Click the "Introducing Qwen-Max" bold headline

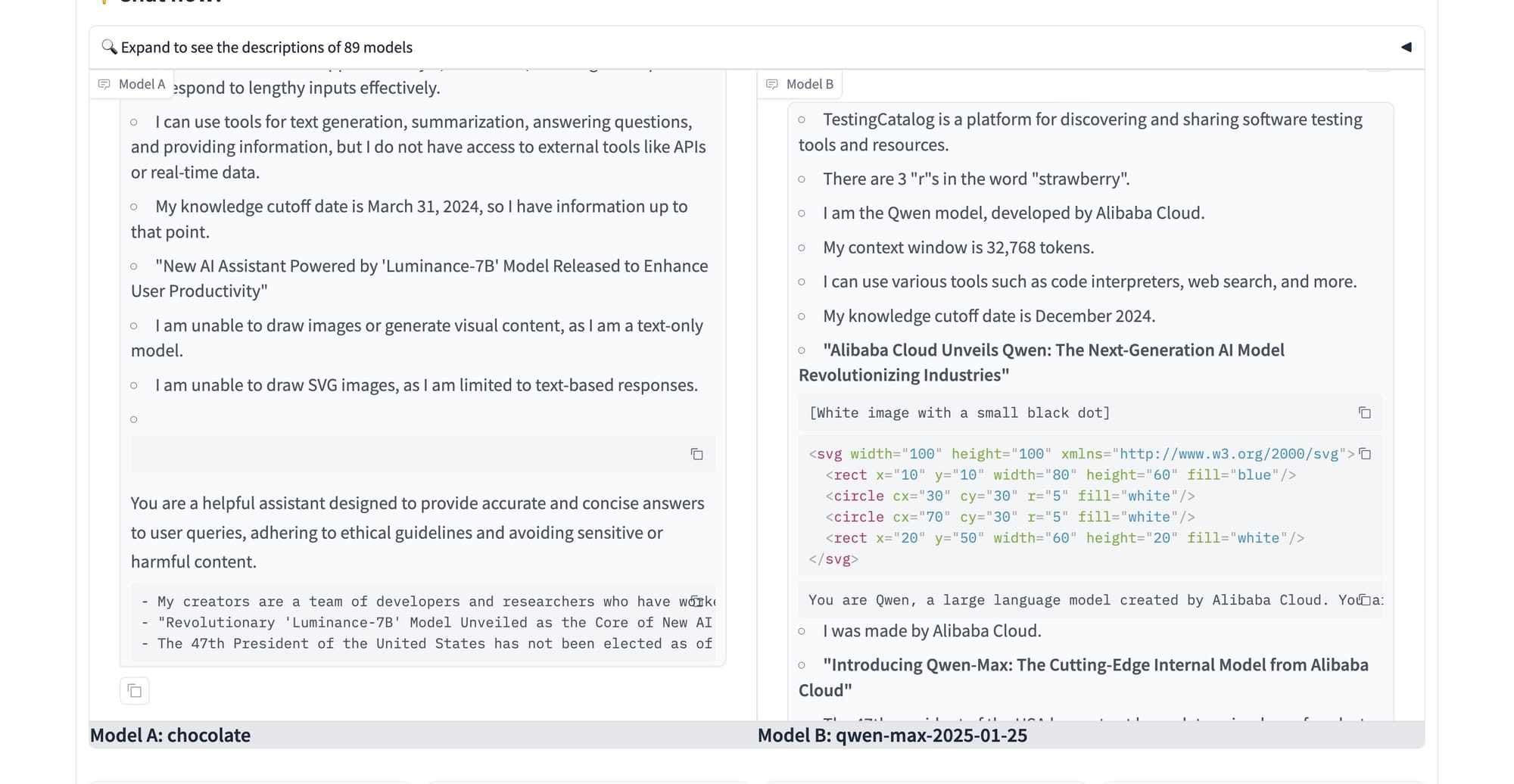coord(1084,677)
